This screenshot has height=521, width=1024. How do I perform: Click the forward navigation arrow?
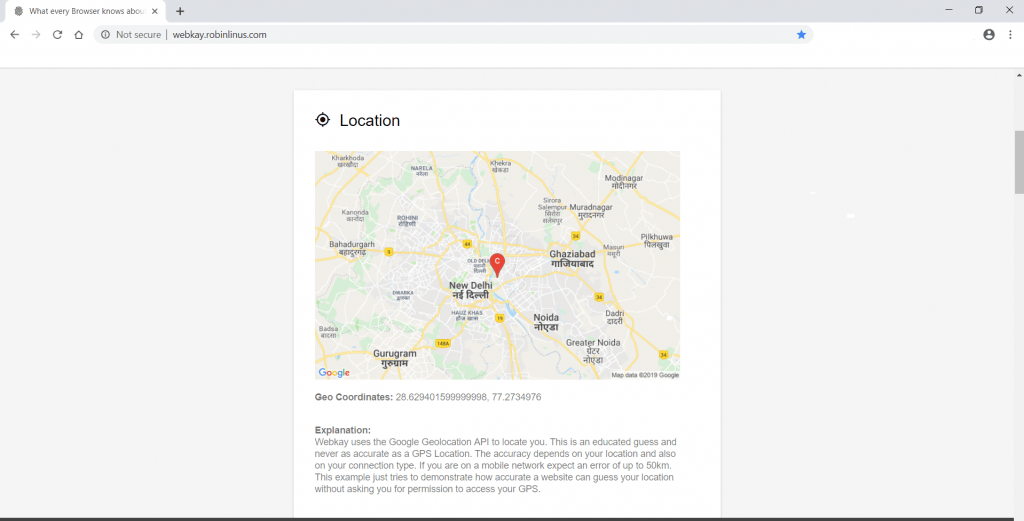(x=36, y=35)
